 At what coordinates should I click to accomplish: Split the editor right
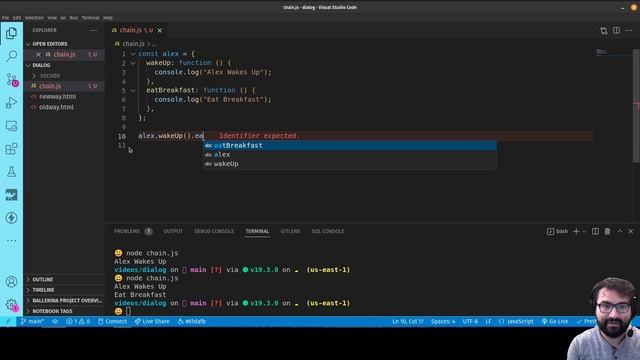click(x=616, y=31)
